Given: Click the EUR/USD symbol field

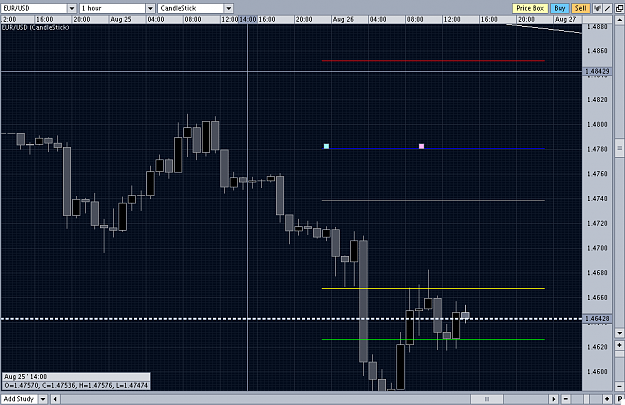Looking at the screenshot, I should (x=34, y=8).
